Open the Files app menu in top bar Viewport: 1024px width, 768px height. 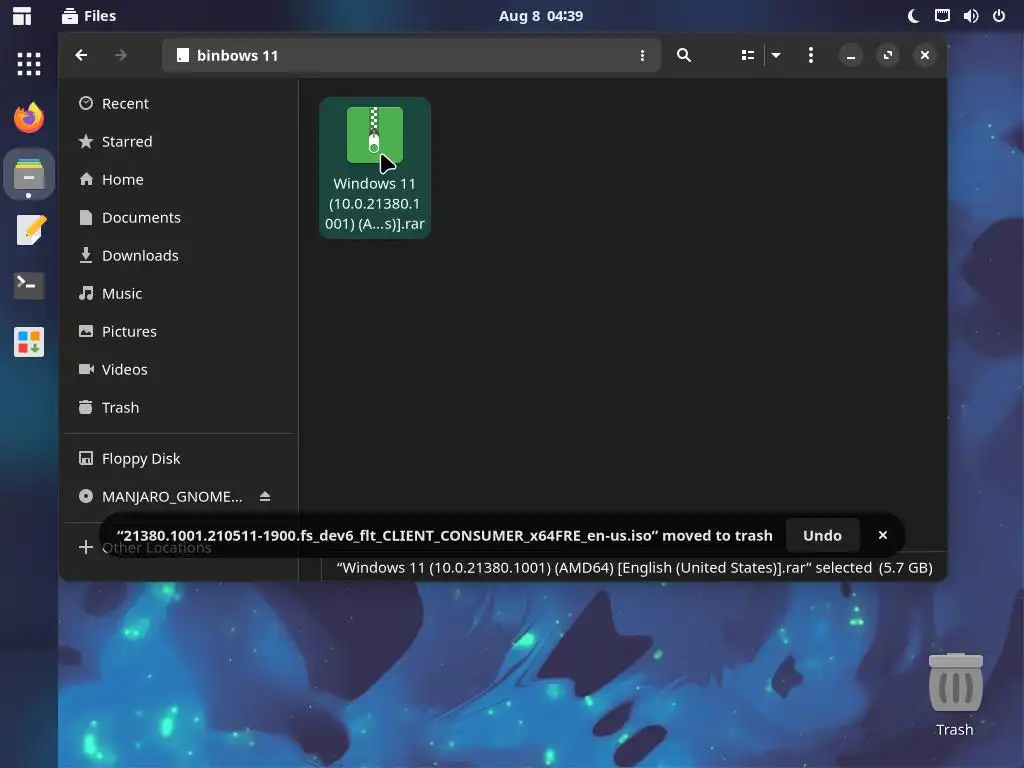(x=89, y=16)
